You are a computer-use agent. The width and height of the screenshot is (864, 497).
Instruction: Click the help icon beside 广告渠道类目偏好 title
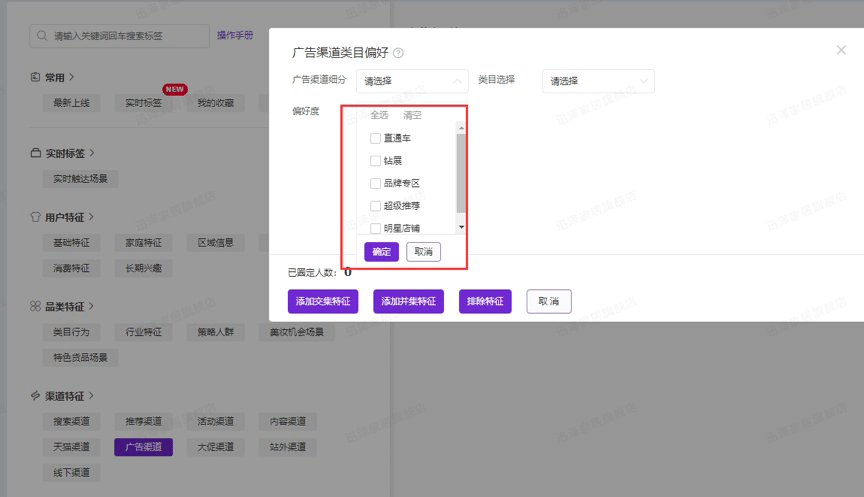click(x=398, y=53)
